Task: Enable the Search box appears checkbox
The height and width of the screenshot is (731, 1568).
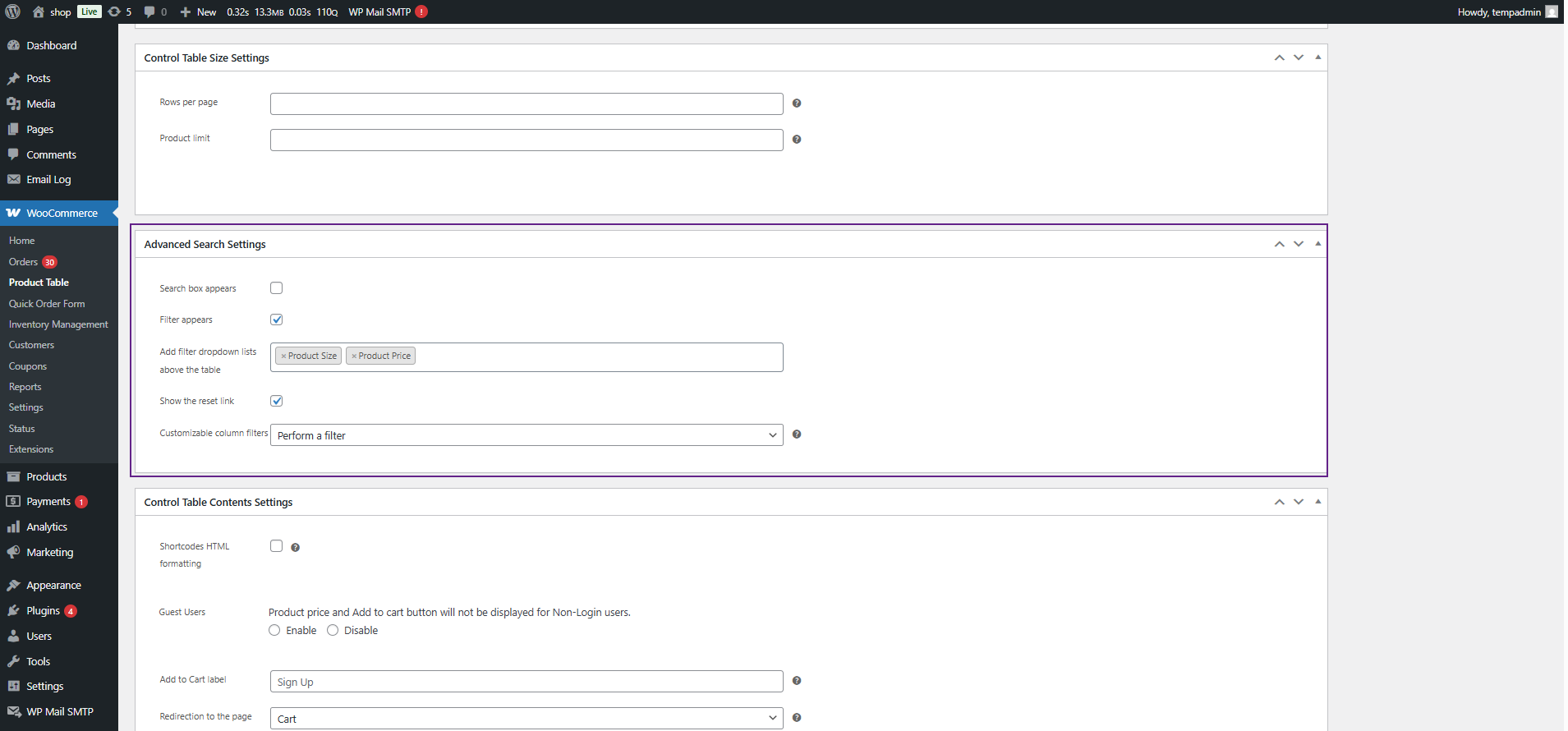Action: click(x=276, y=288)
